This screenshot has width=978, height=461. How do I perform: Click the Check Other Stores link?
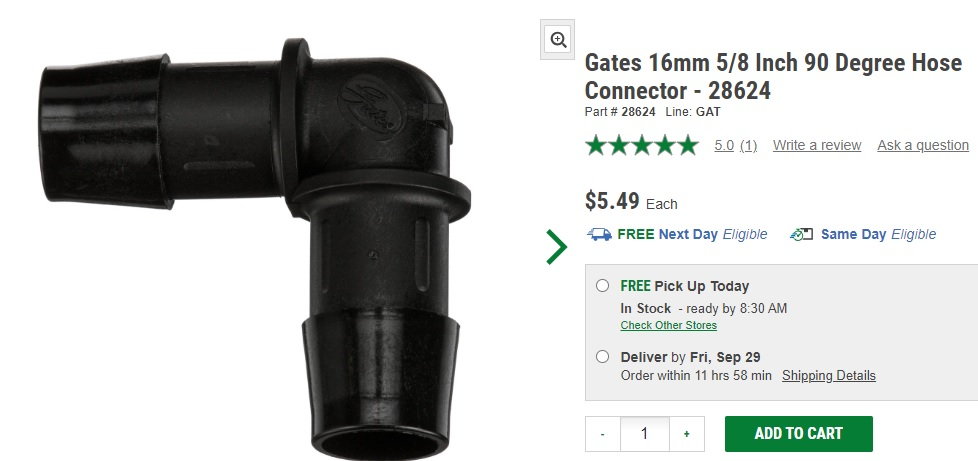pos(668,325)
